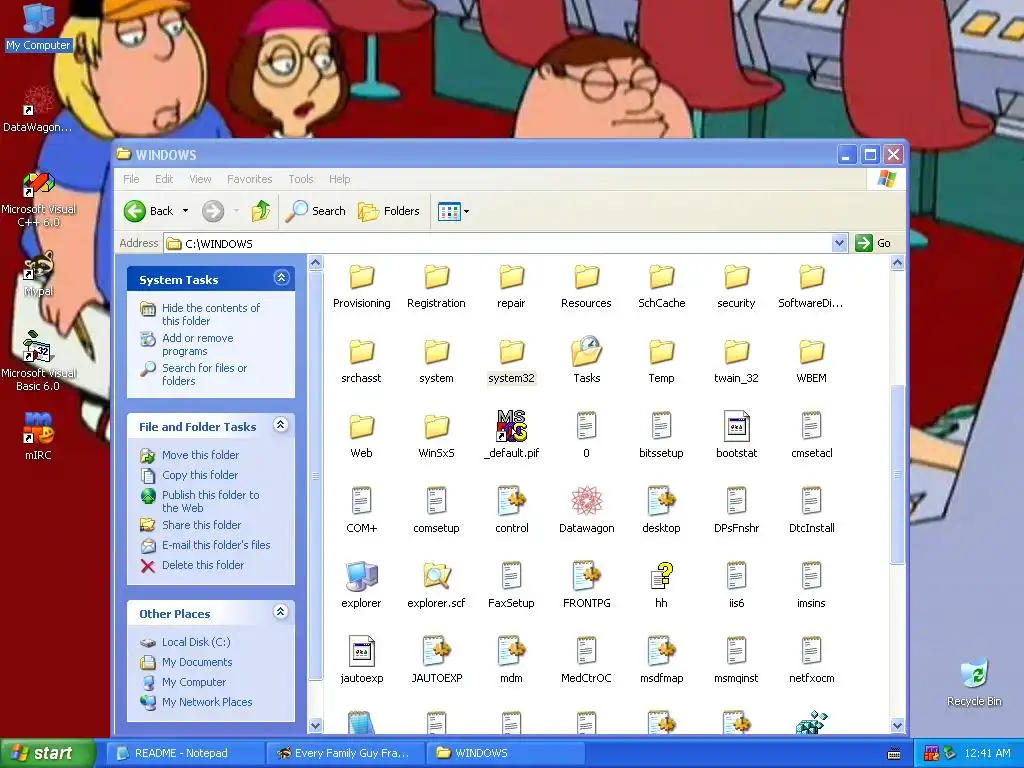The height and width of the screenshot is (768, 1024).
Task: Open Local Disk (C:) link
Action: click(x=196, y=642)
